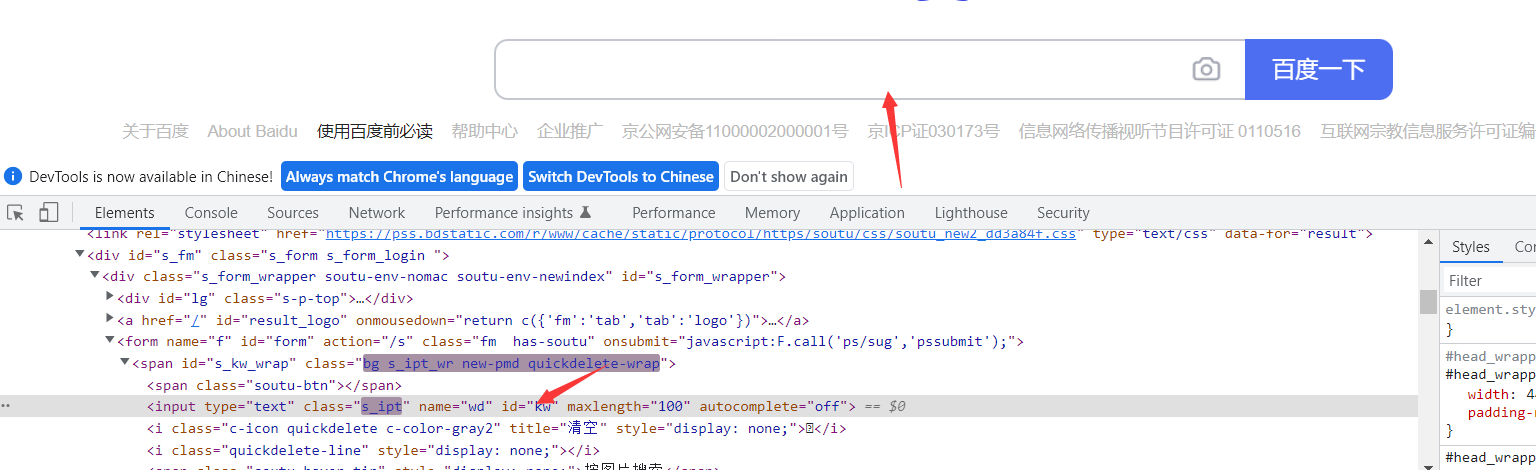
Task: Open the 京ICP证030173号 link
Action: tap(933, 131)
